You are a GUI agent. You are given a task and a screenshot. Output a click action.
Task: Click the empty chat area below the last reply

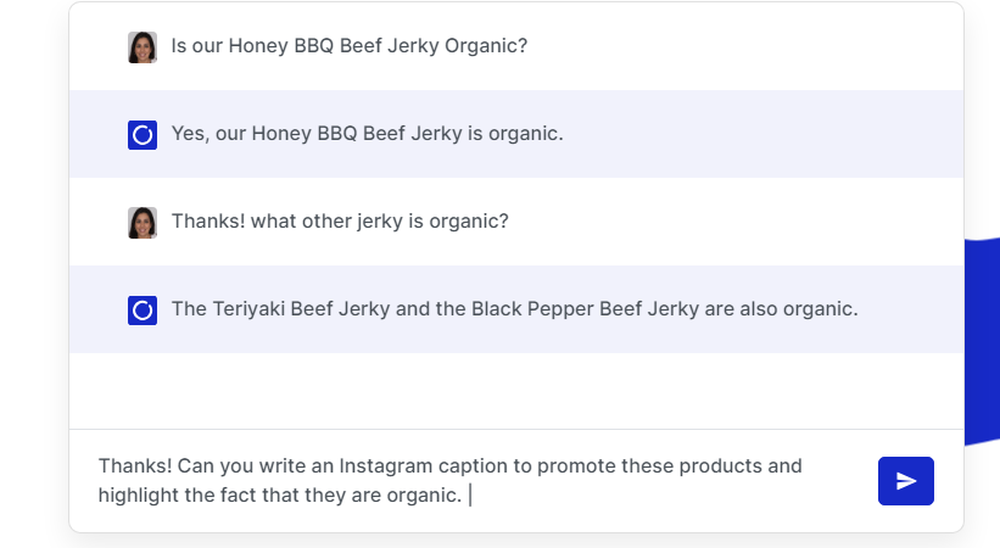coord(516,390)
